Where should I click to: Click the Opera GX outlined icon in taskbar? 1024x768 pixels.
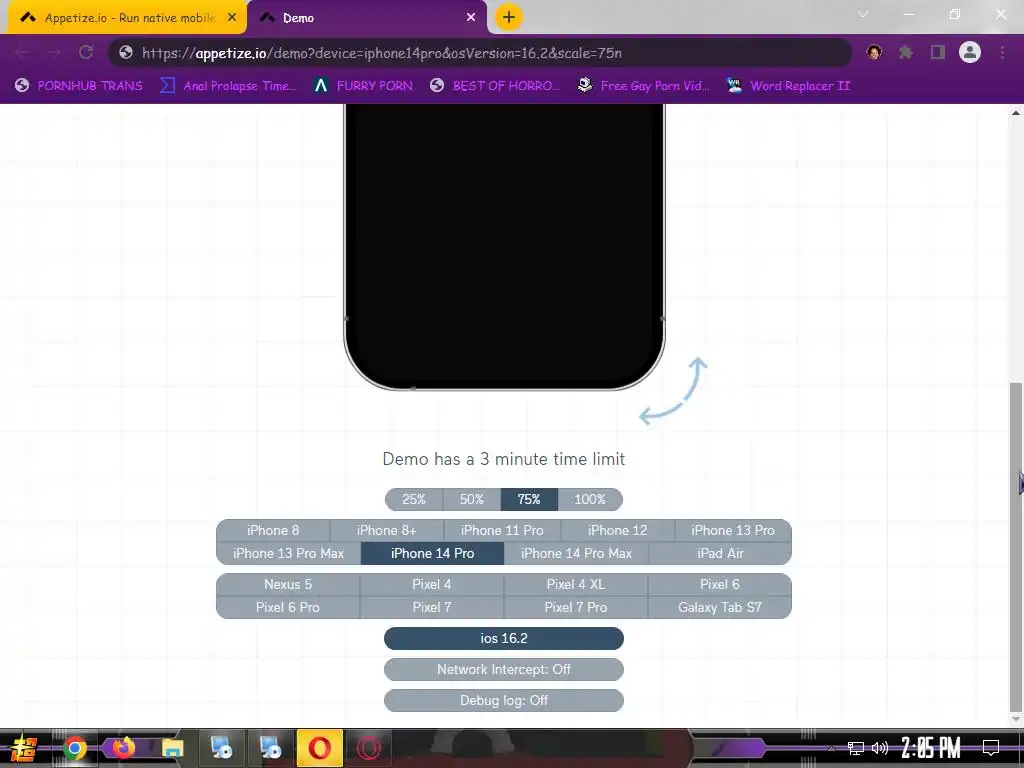[368, 748]
